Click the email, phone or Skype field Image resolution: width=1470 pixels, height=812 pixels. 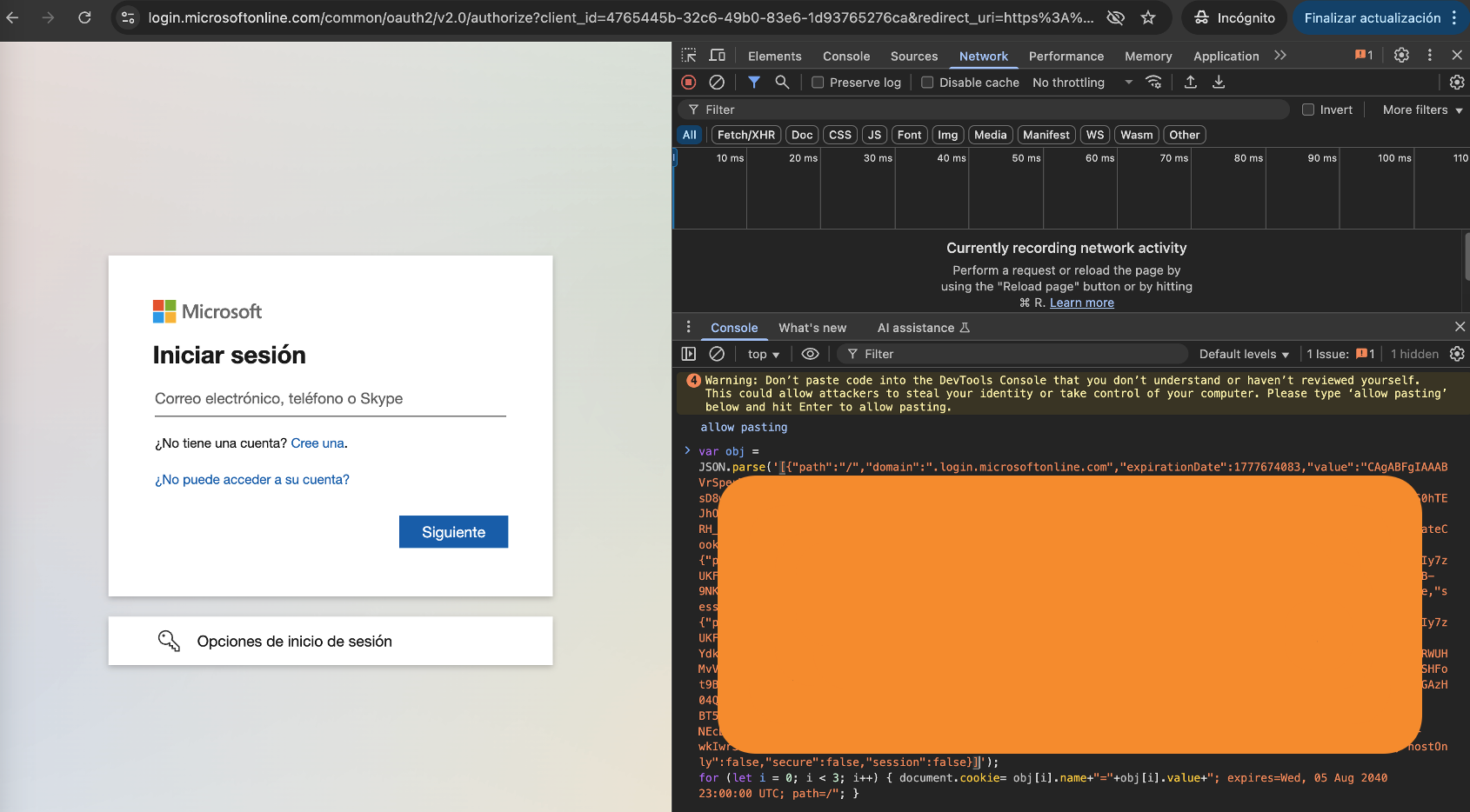pos(331,399)
